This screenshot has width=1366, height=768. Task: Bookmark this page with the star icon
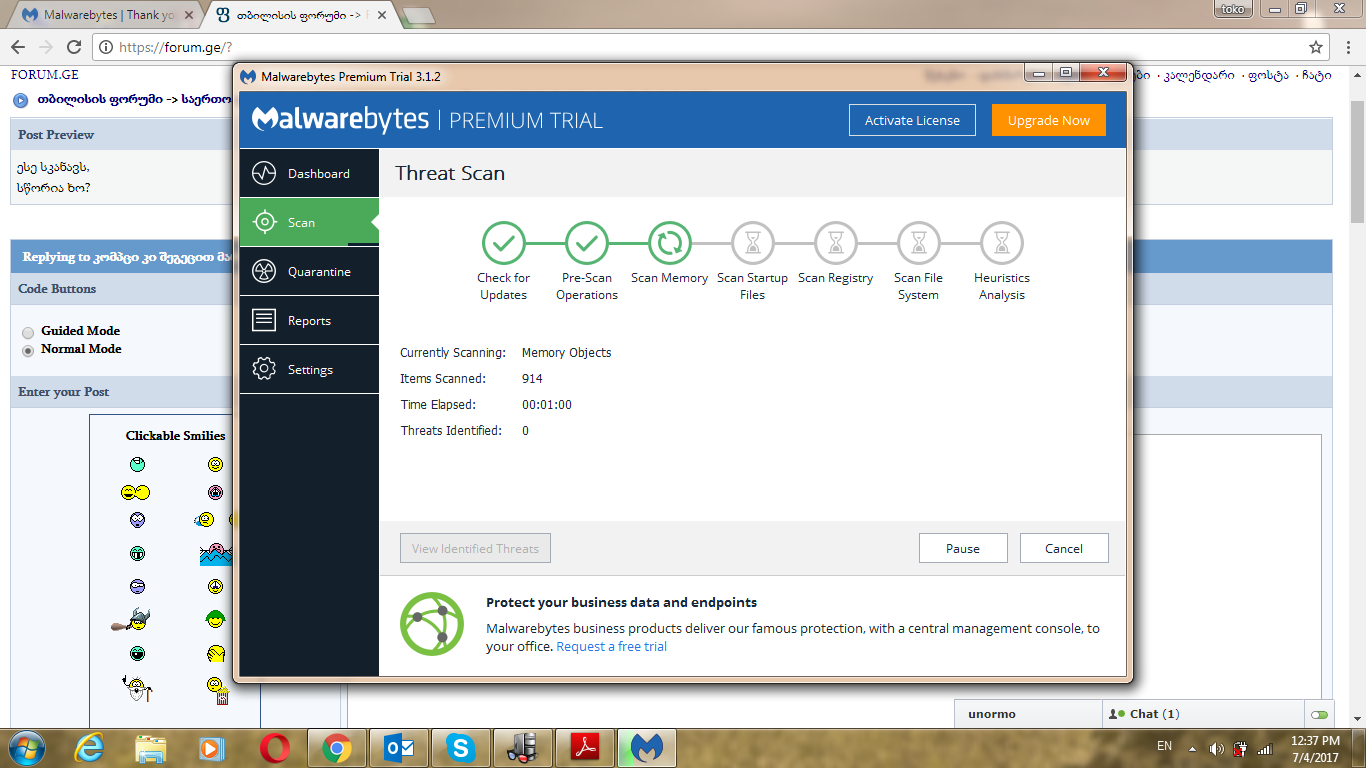tap(1316, 47)
